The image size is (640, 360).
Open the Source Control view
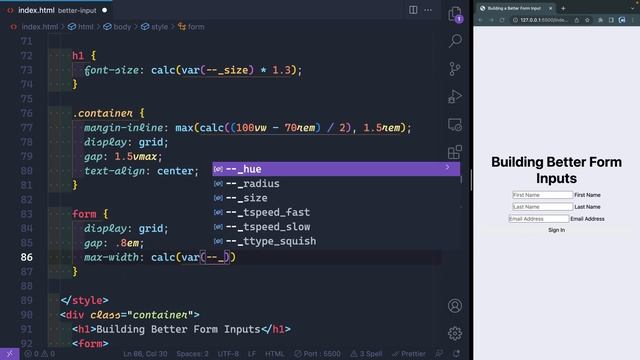pyautogui.click(x=455, y=69)
